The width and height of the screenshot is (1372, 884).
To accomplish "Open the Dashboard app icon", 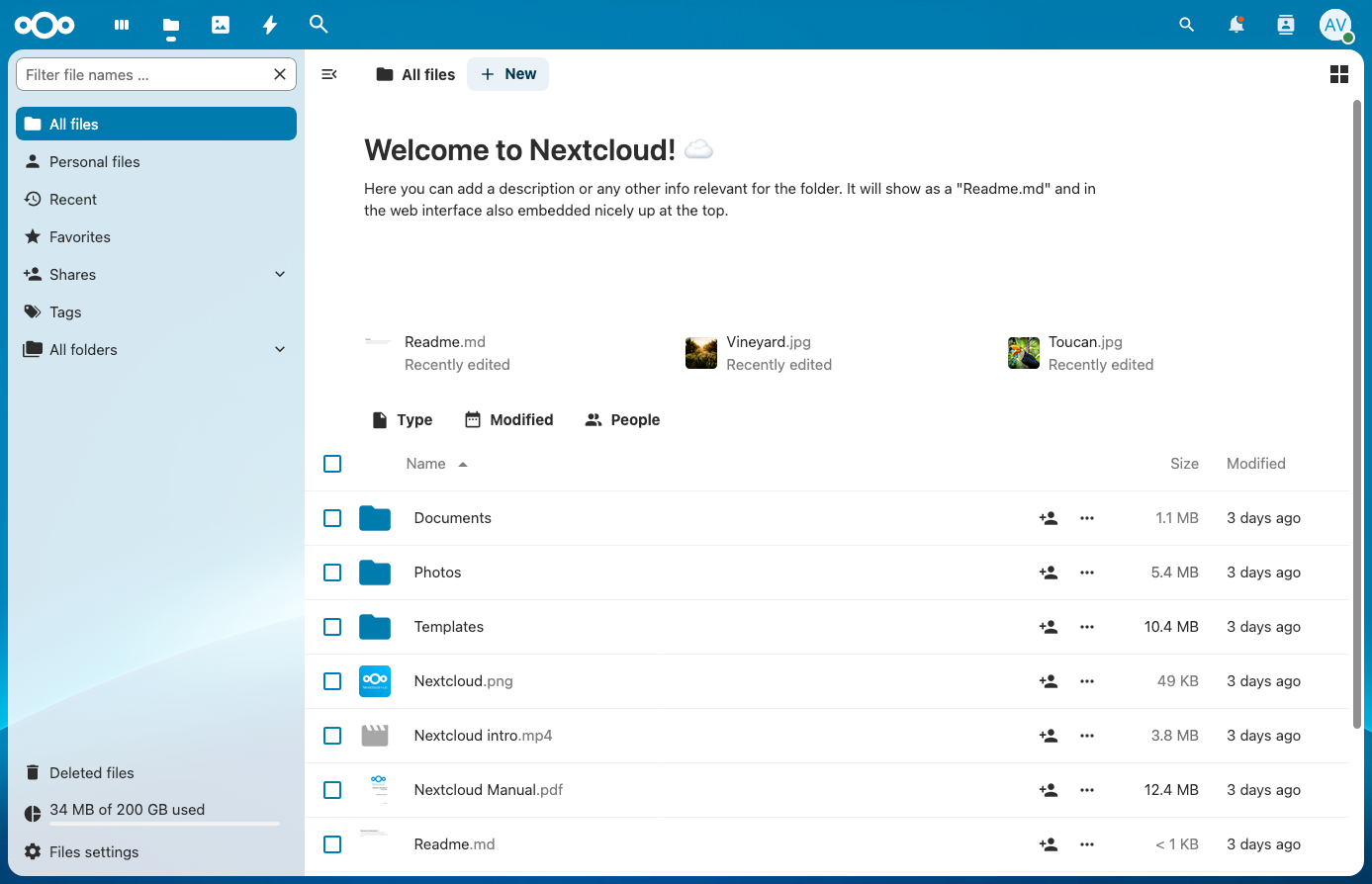I will 122,25.
